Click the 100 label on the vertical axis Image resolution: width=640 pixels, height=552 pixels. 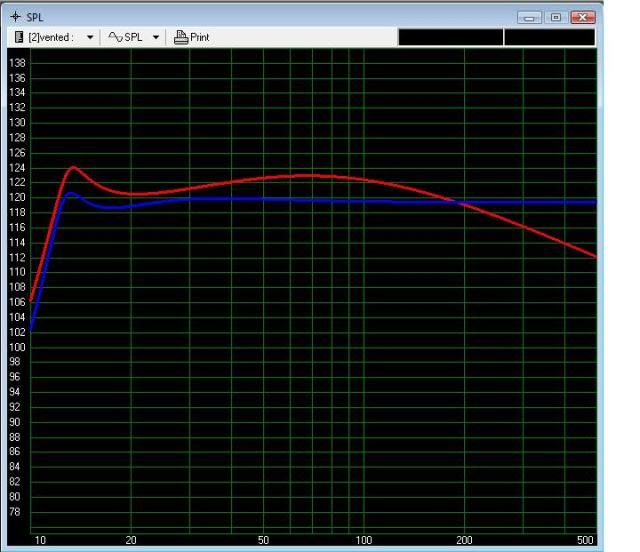click(x=17, y=347)
